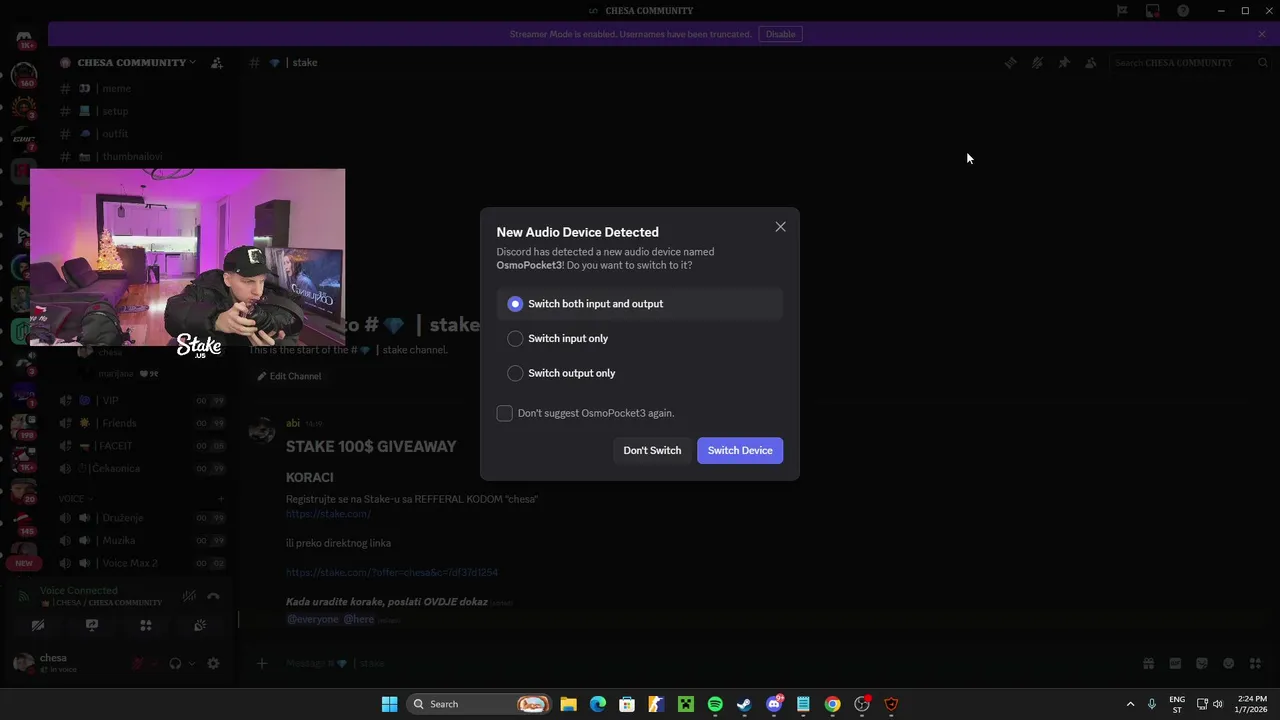1280x720 pixels.
Task: Open Steam from the taskbar
Action: 744,704
